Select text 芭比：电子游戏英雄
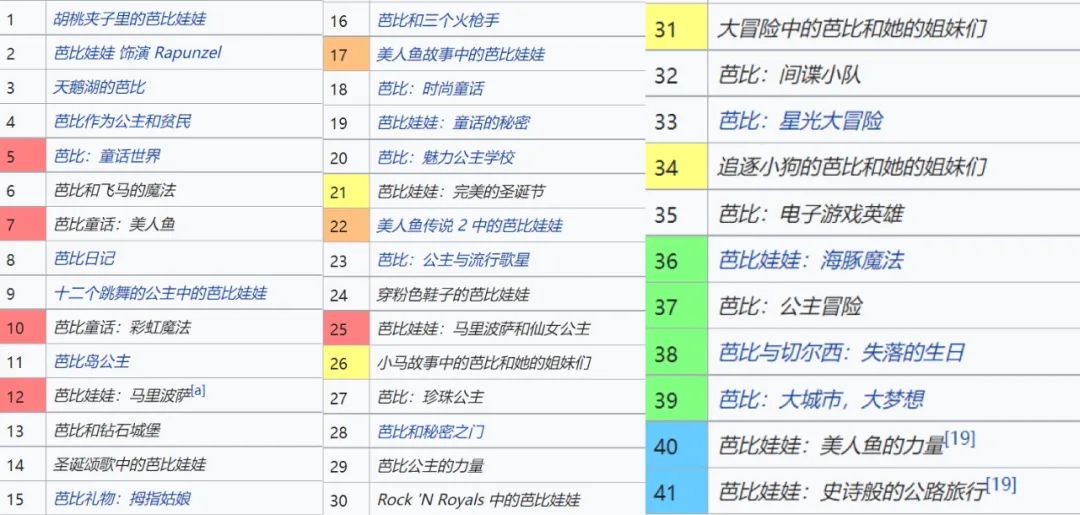 [811, 214]
